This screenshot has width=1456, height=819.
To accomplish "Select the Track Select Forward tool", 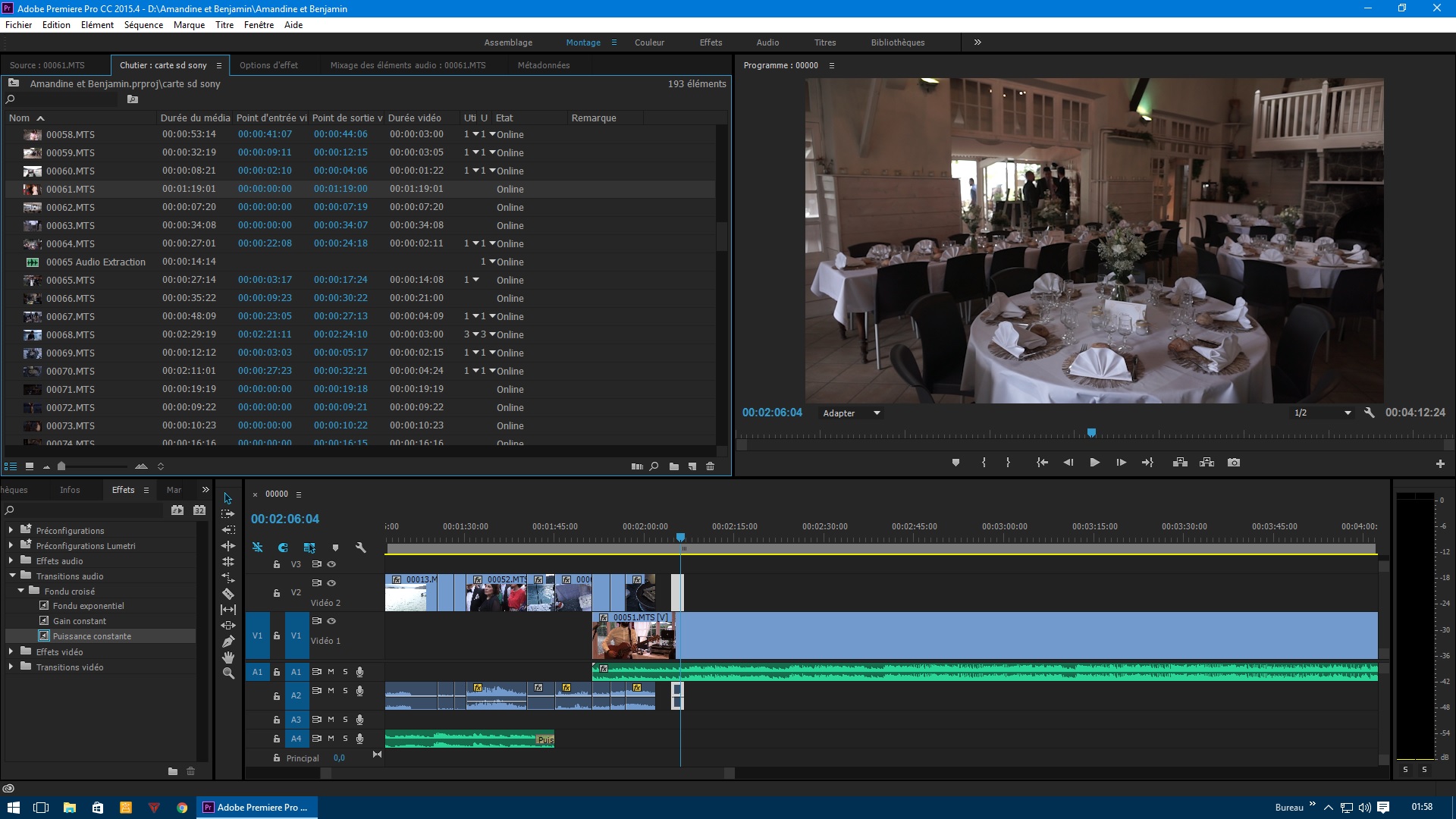I will coord(227,514).
